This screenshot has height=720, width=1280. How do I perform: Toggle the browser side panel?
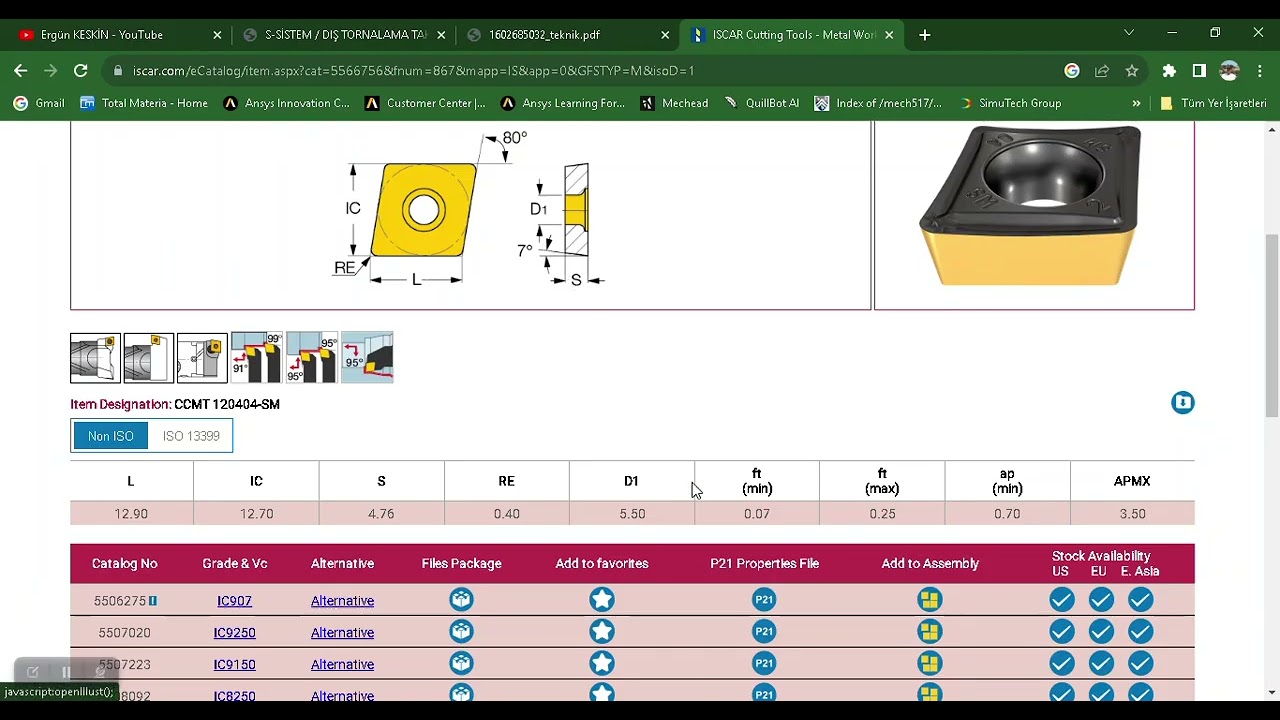coord(1199,71)
